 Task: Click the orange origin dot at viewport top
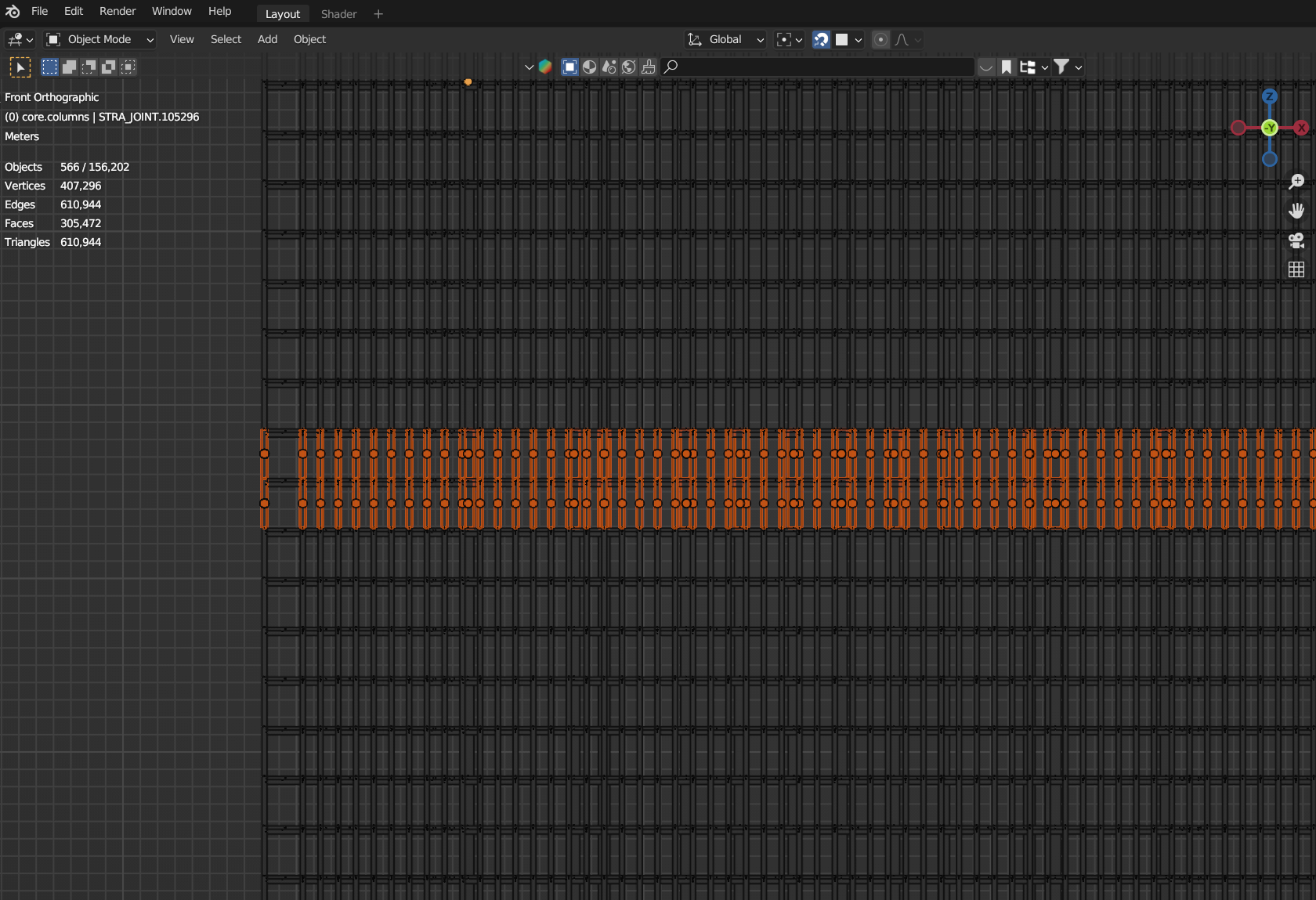468,81
